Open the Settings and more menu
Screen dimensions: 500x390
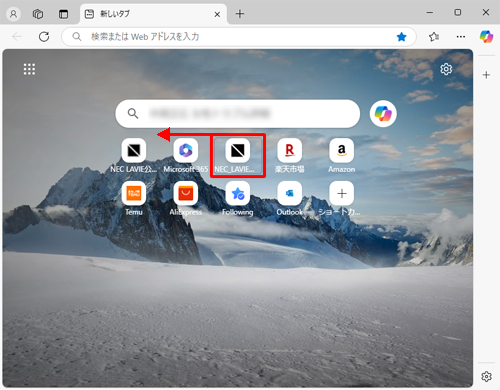[x=461, y=37]
